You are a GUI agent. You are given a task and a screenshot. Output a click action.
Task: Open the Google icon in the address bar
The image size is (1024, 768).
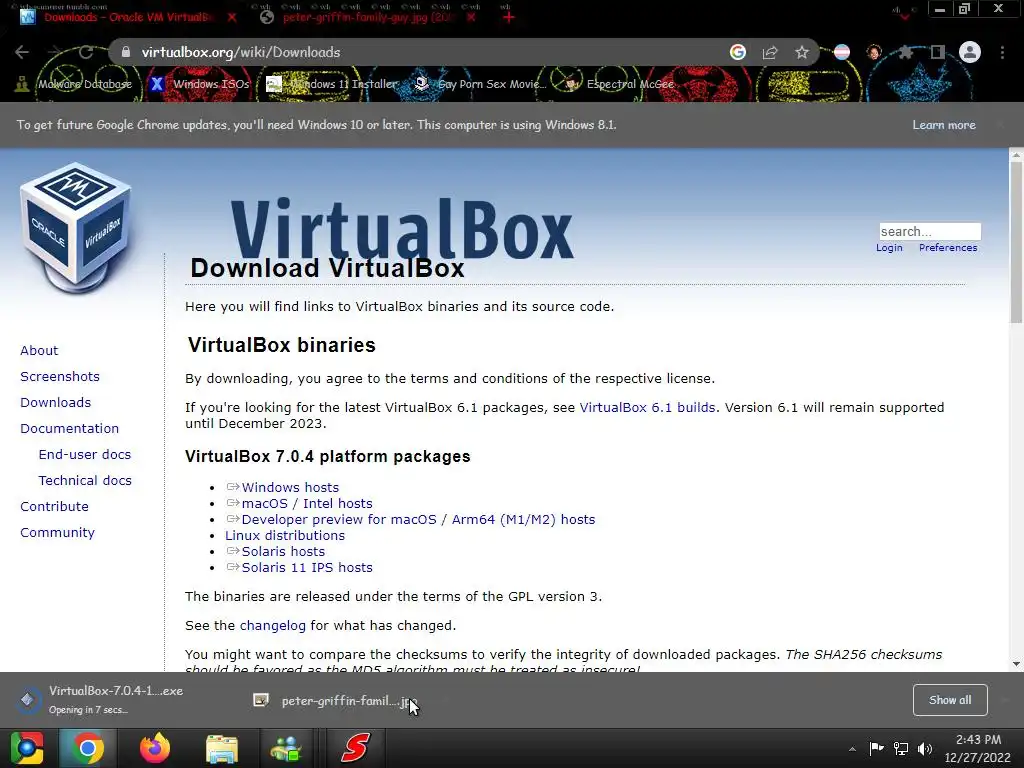click(x=738, y=52)
